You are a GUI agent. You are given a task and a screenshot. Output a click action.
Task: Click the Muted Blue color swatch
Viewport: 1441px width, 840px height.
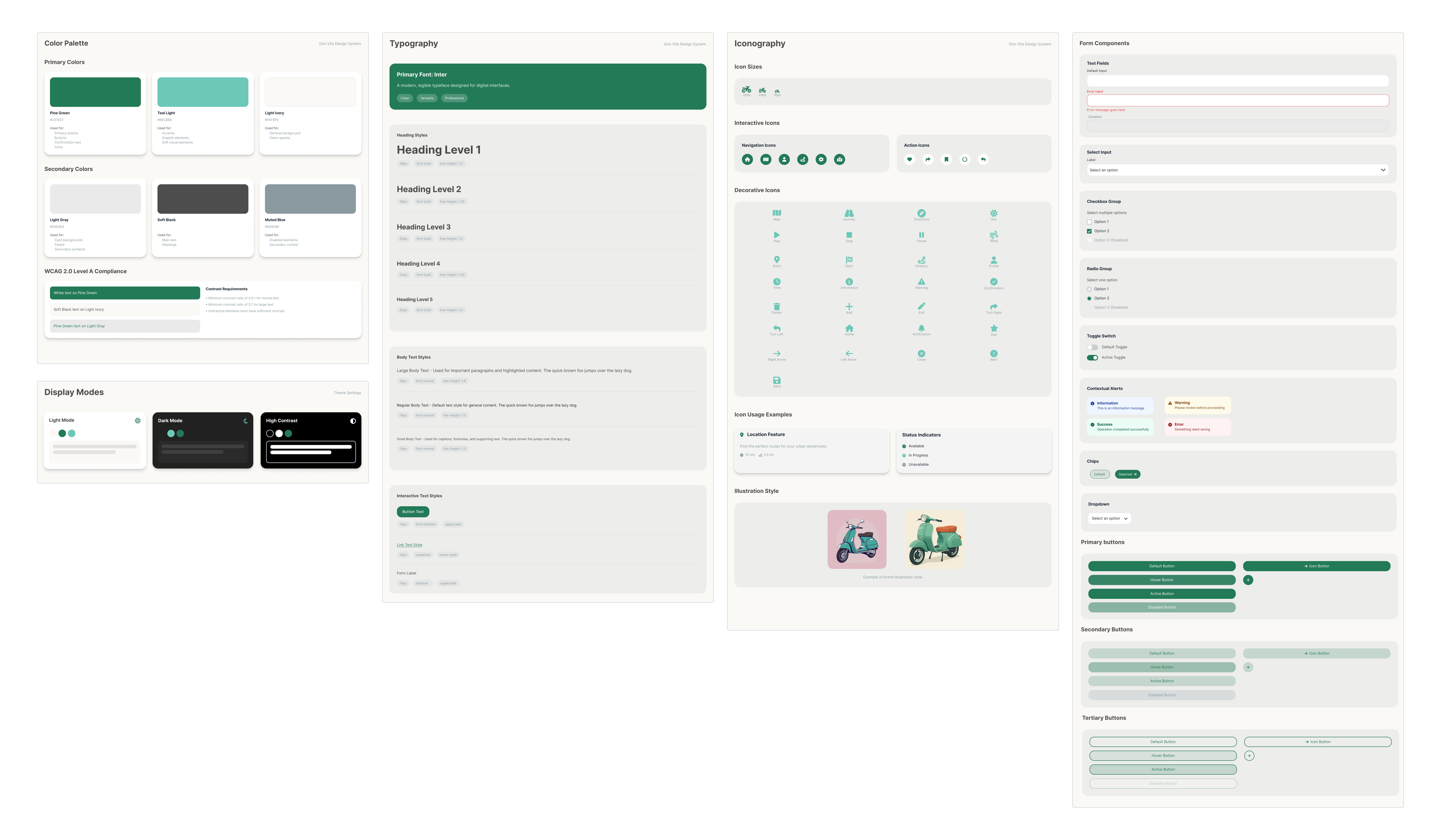[x=310, y=199]
